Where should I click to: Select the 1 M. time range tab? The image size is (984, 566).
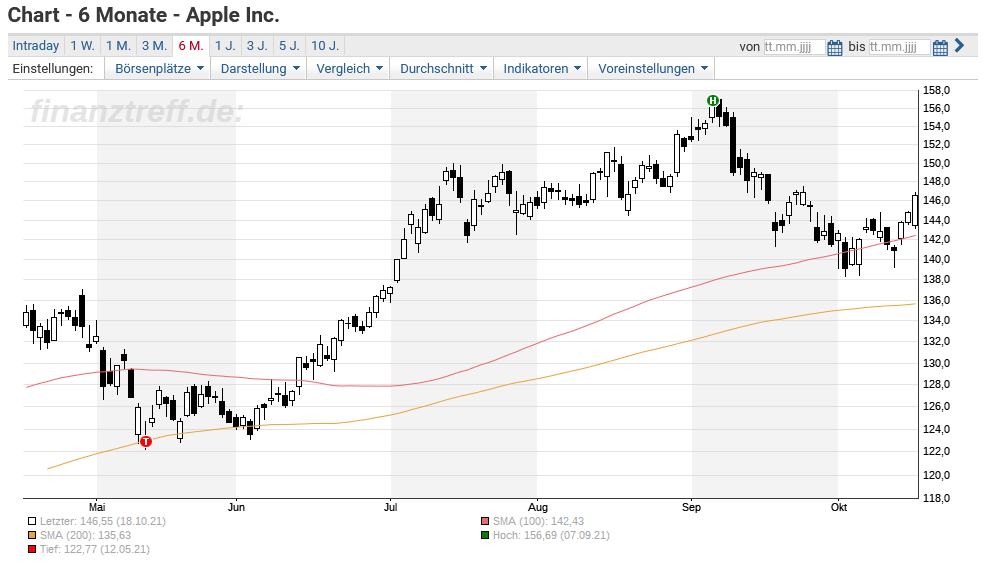[x=118, y=46]
